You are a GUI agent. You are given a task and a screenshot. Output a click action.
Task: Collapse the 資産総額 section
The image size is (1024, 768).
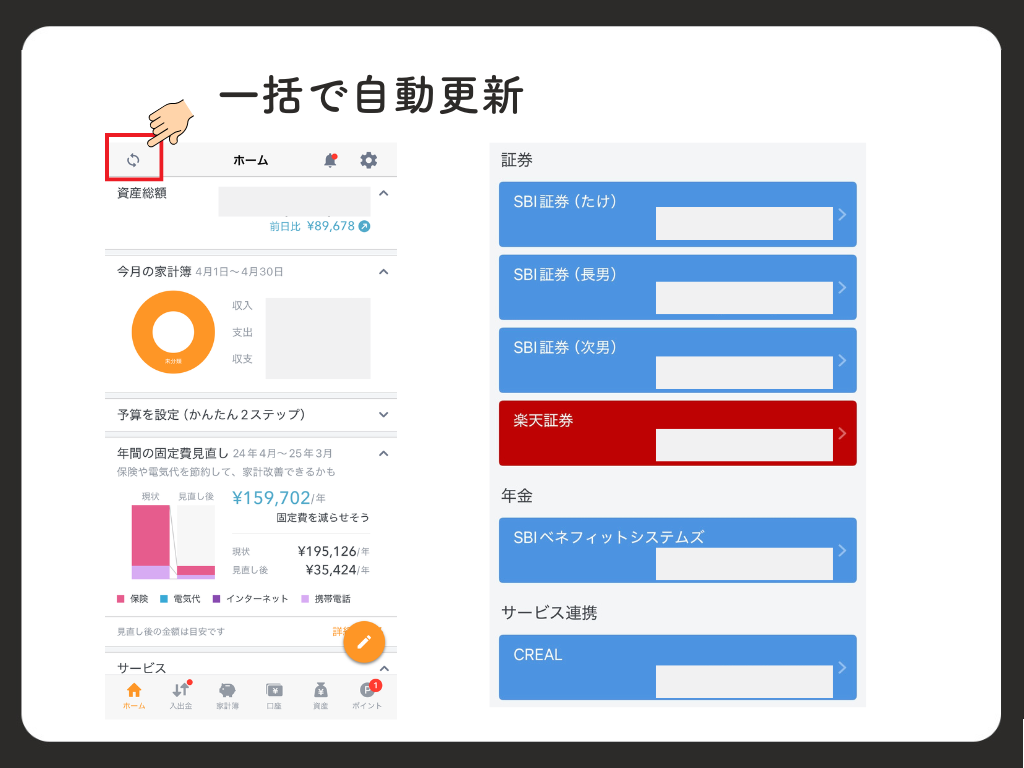pyautogui.click(x=384, y=193)
